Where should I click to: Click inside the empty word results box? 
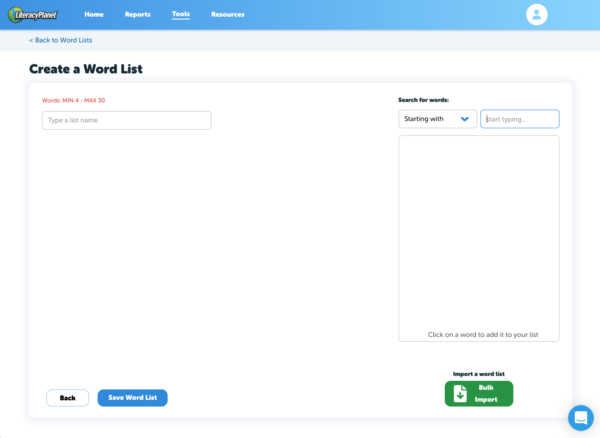478,230
